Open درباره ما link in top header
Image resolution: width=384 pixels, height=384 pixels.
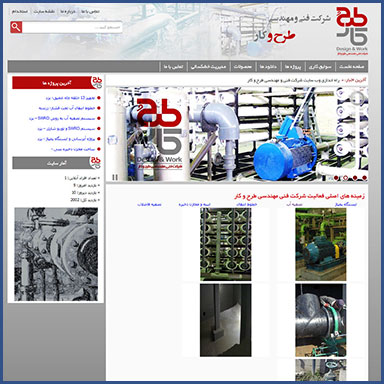(x=68, y=11)
